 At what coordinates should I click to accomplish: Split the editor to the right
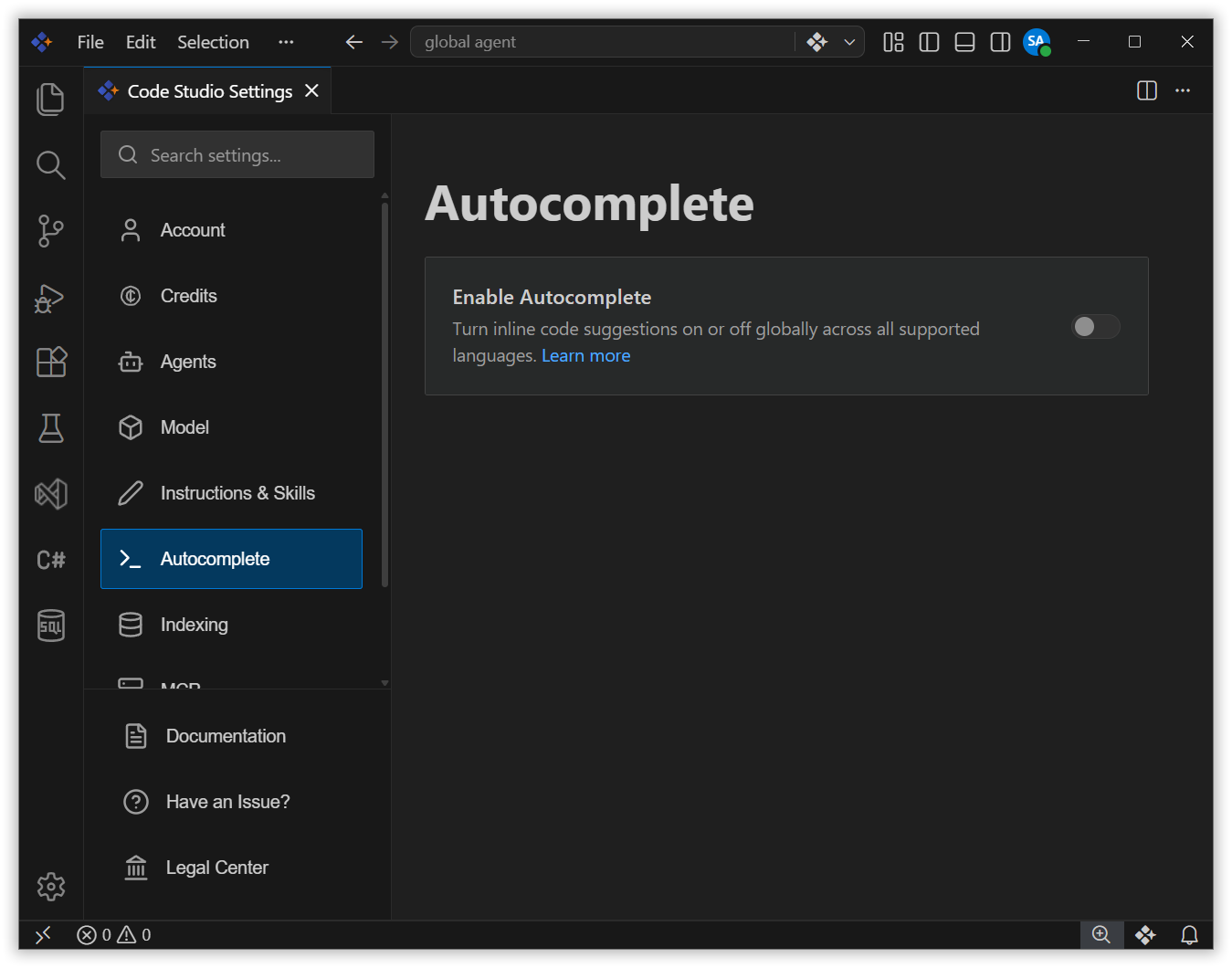click(1147, 90)
